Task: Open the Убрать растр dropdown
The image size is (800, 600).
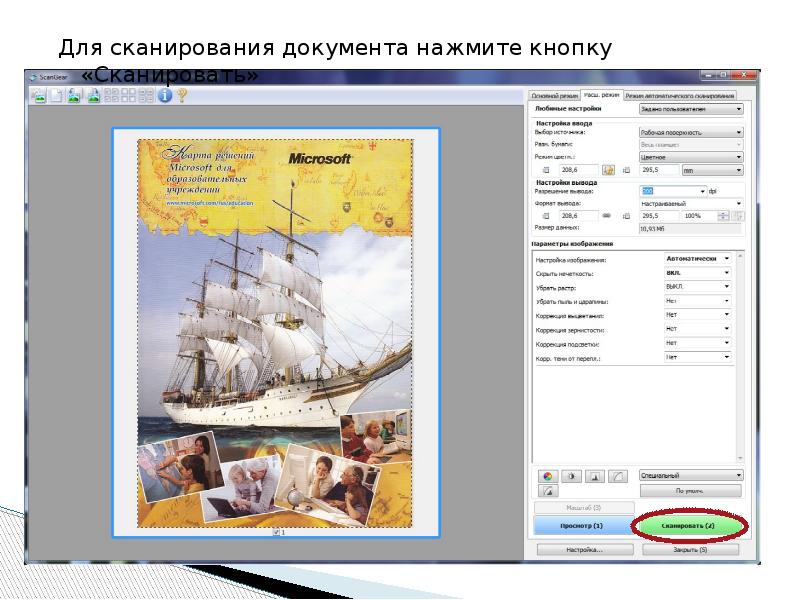Action: coord(697,287)
